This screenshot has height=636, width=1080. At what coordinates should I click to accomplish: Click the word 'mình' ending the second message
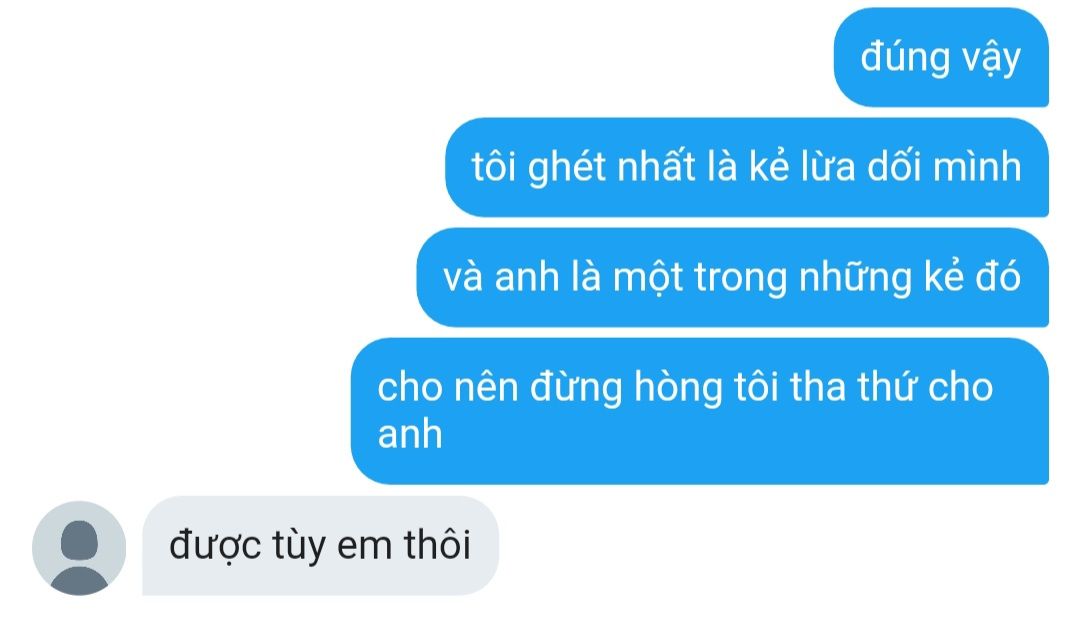coord(977,167)
